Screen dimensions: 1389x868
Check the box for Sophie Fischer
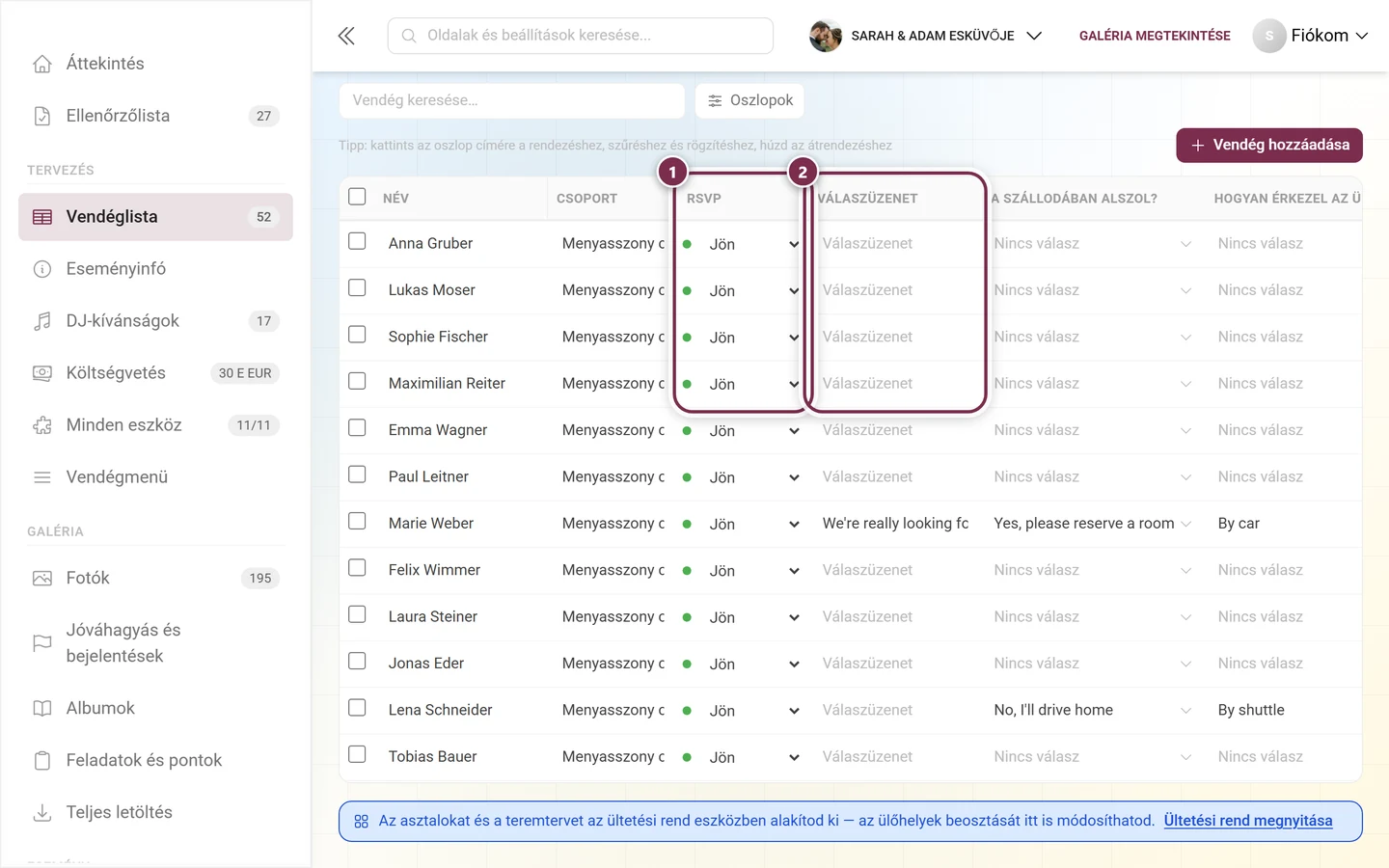coord(357,335)
